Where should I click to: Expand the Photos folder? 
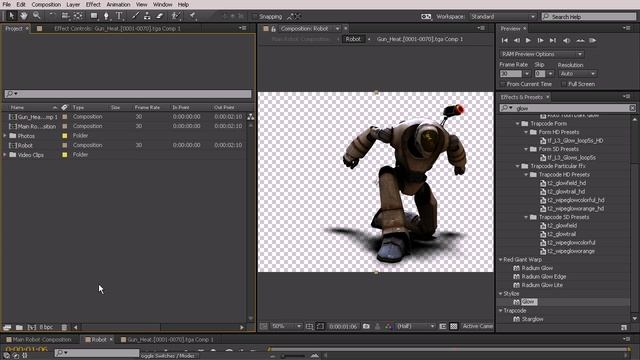[x=5, y=136]
